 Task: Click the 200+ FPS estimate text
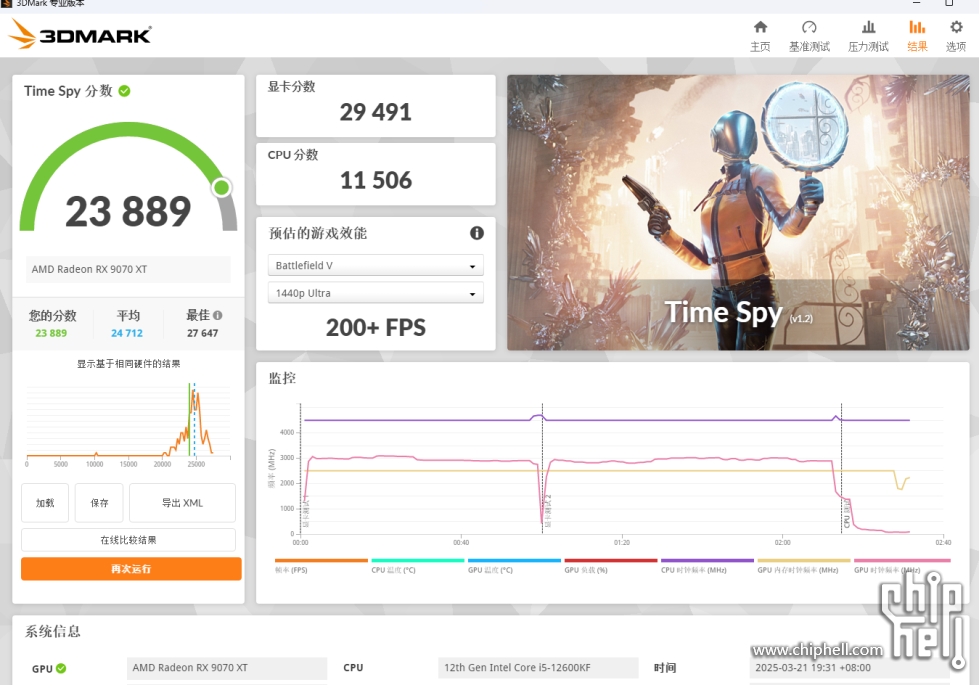click(x=375, y=328)
